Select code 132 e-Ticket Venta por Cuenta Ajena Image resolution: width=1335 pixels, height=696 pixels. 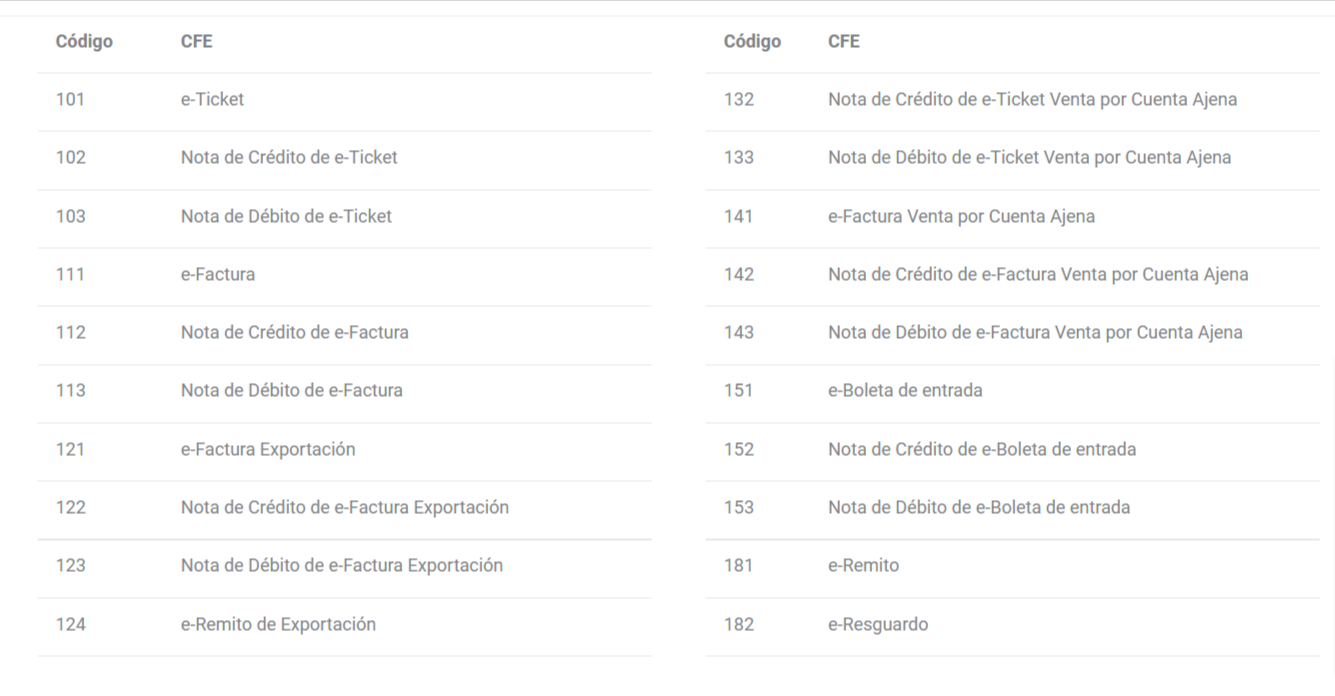(1013, 100)
